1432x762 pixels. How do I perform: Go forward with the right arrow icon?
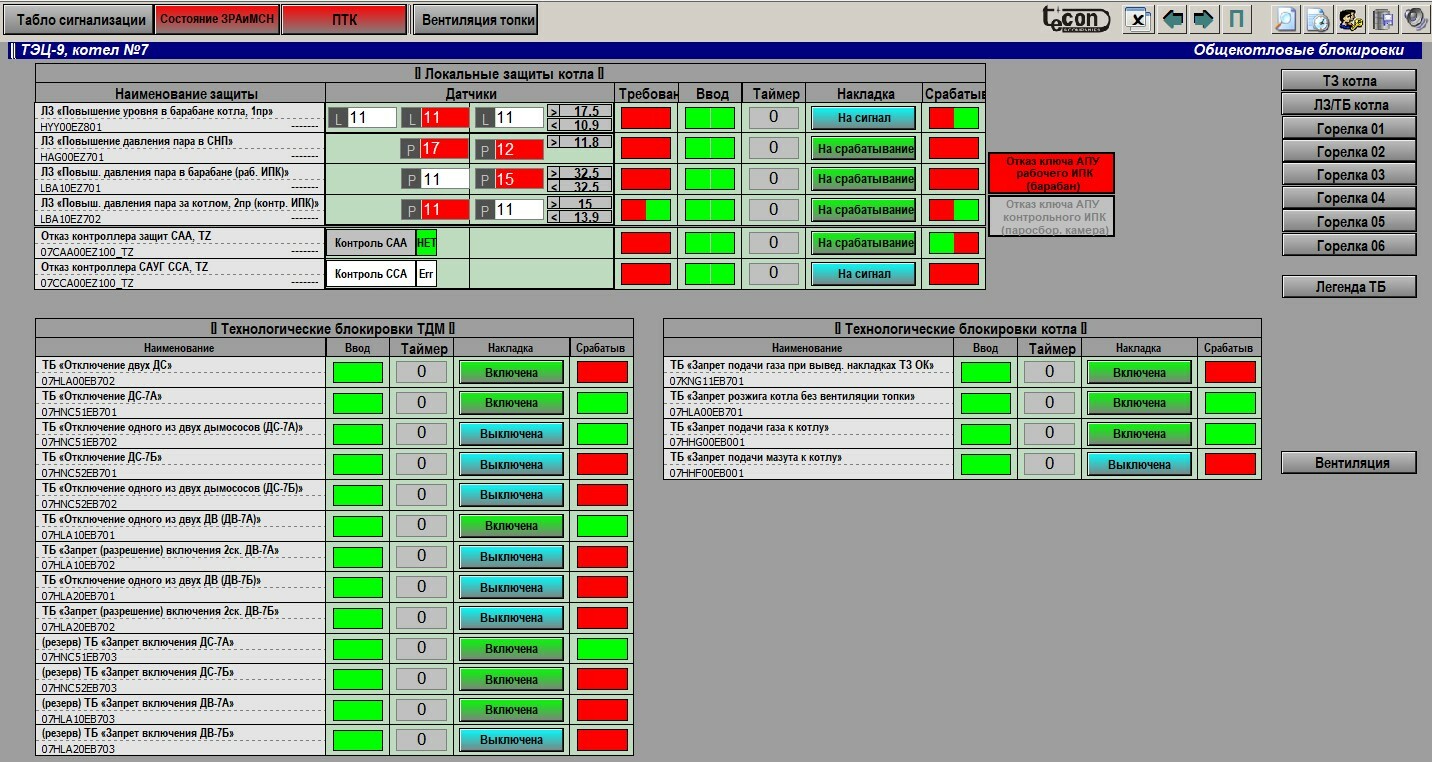click(1203, 19)
